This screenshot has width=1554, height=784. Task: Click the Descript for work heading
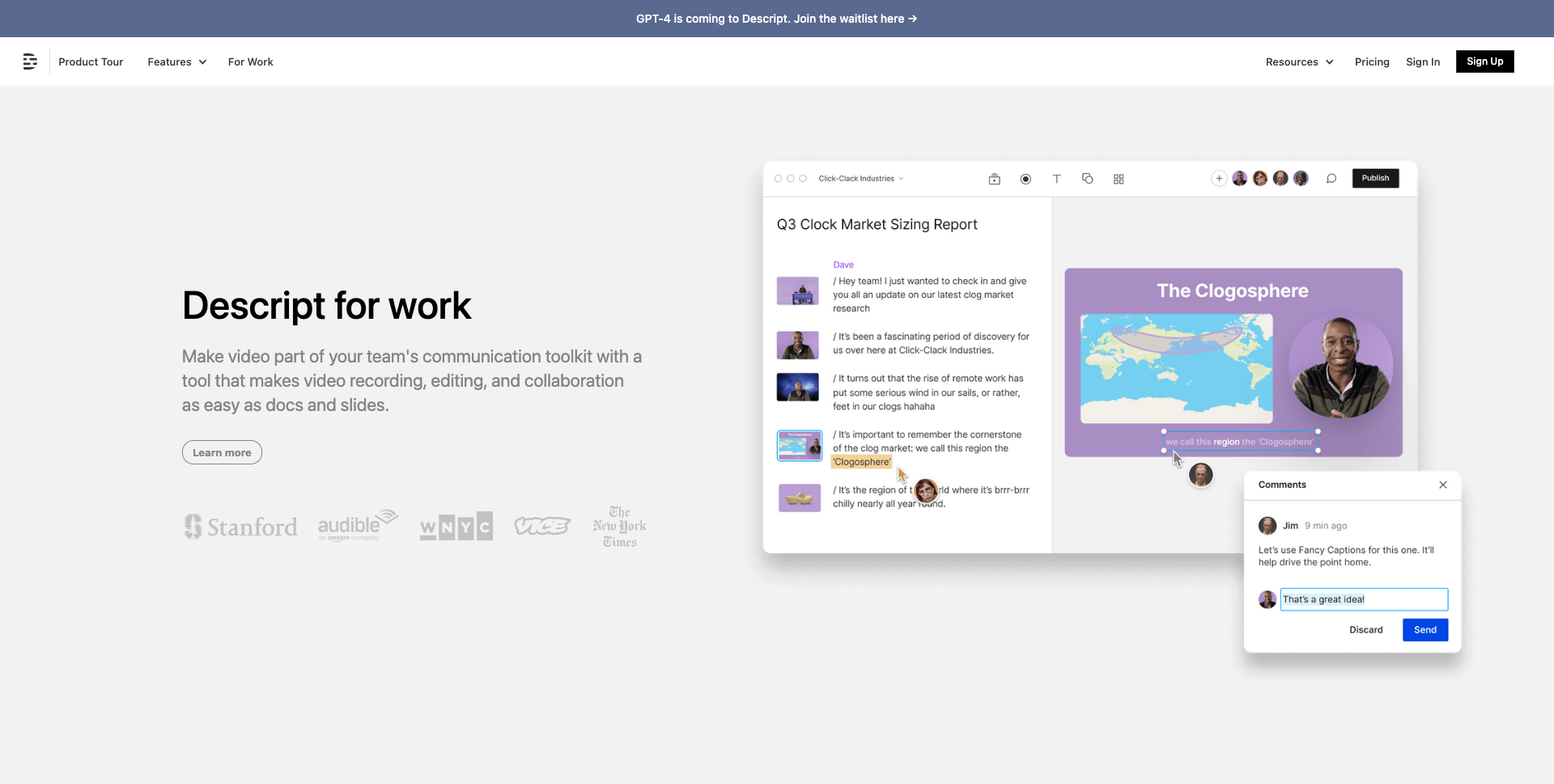pos(326,306)
